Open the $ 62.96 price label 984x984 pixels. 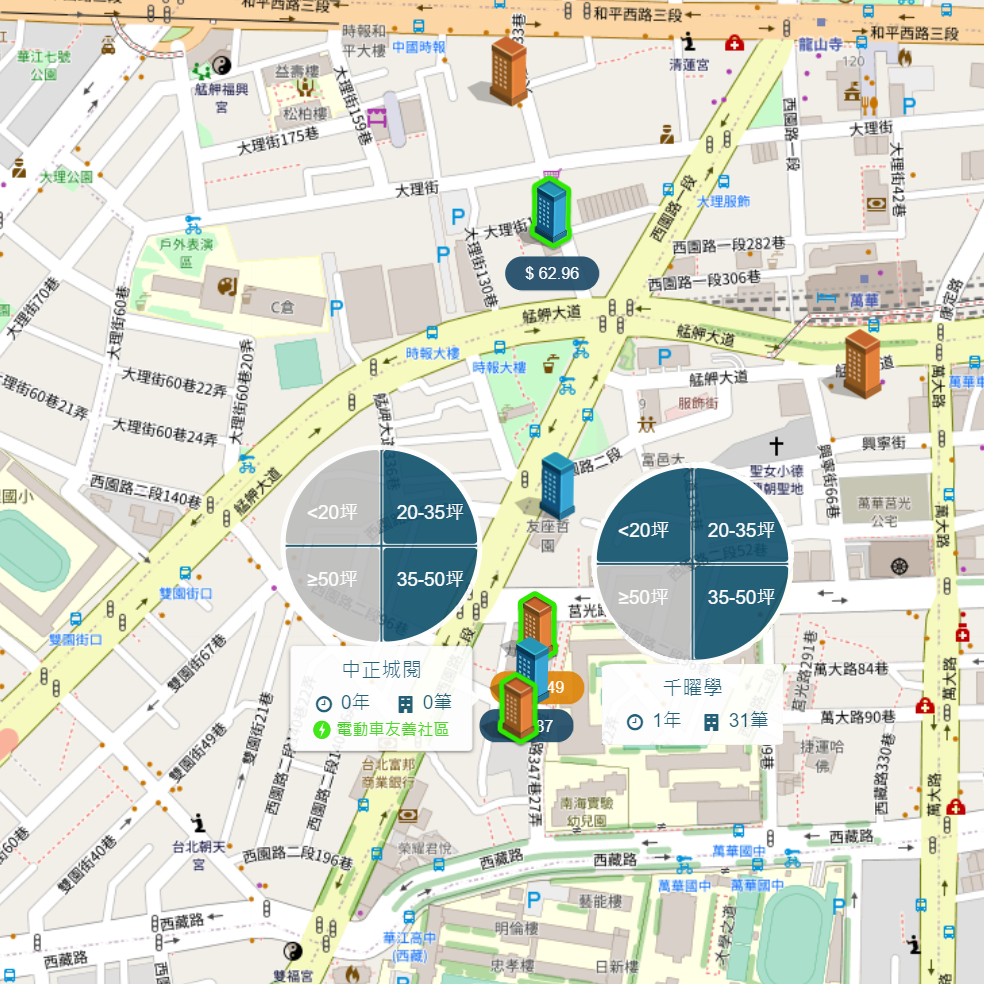click(552, 274)
